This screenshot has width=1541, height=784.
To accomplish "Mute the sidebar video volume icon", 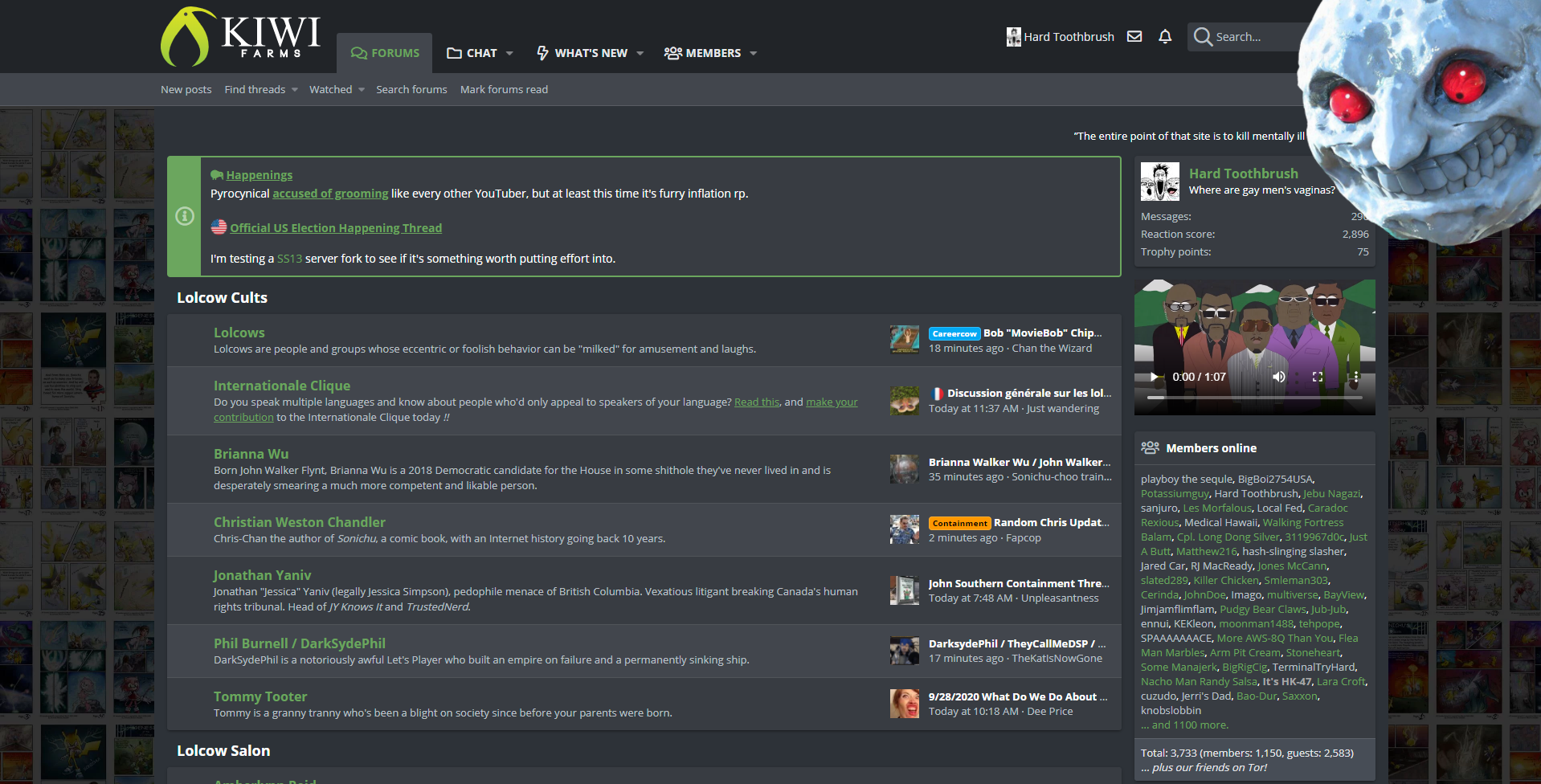I will pos(1279,377).
